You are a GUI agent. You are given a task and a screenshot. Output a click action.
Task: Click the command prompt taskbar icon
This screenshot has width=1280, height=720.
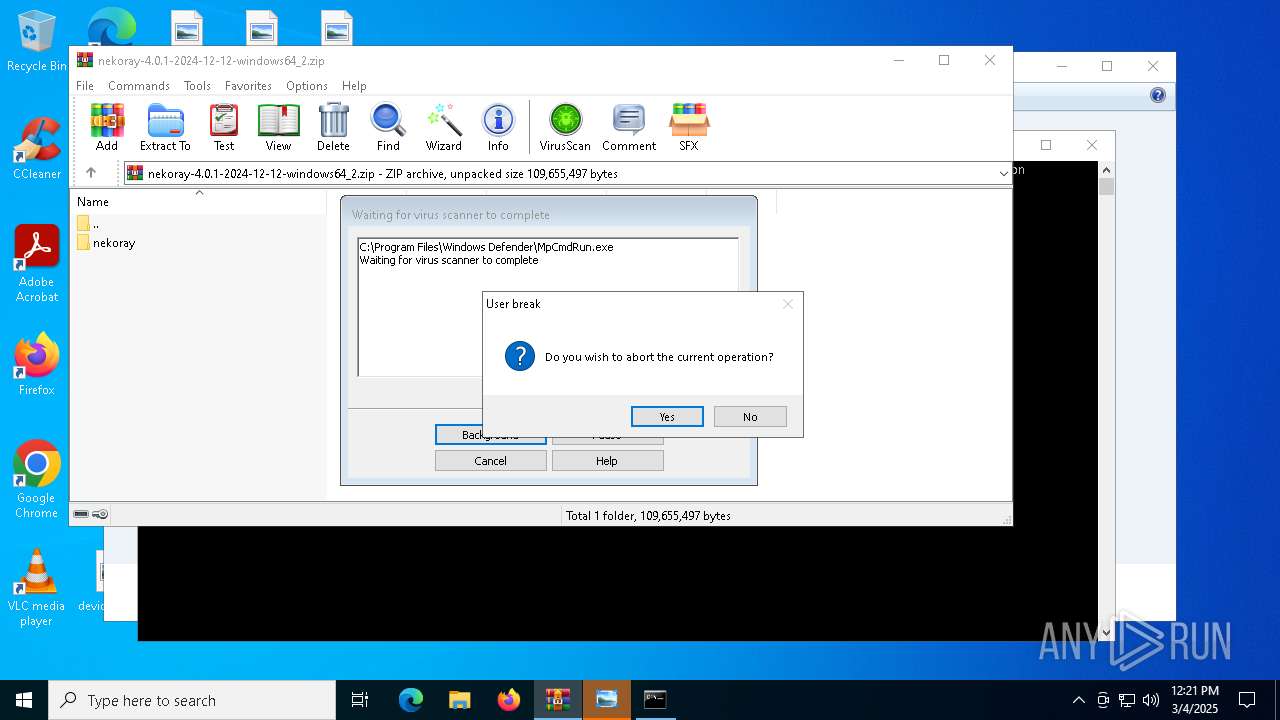655,700
